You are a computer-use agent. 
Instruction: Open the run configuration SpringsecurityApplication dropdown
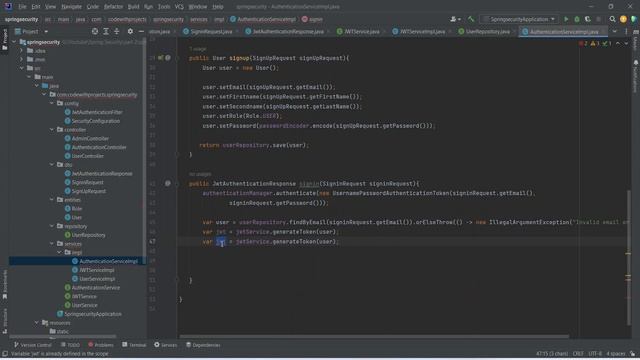519,19
